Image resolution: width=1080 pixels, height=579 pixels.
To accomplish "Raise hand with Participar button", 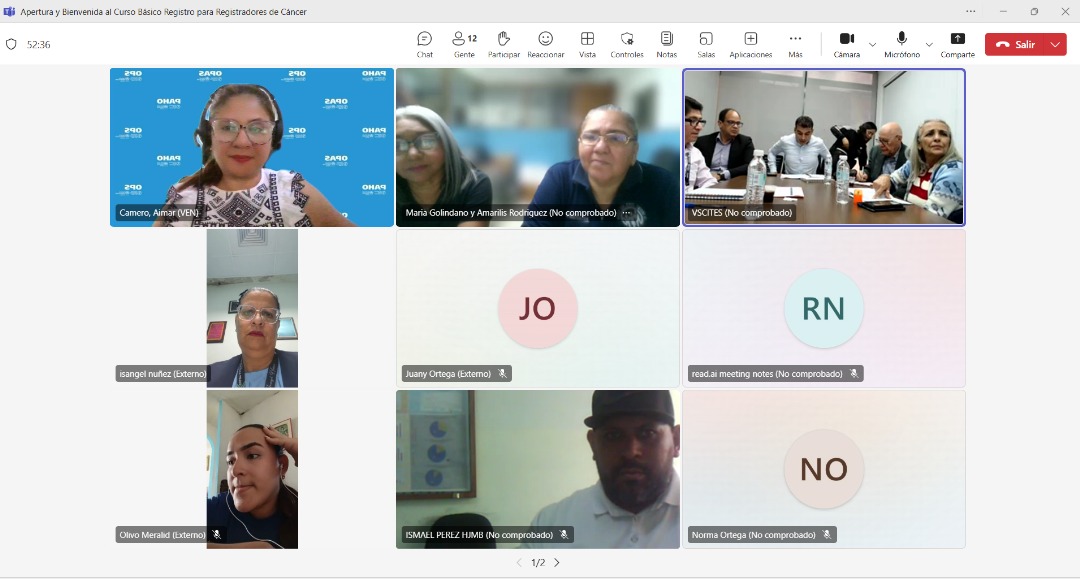I will pos(504,44).
